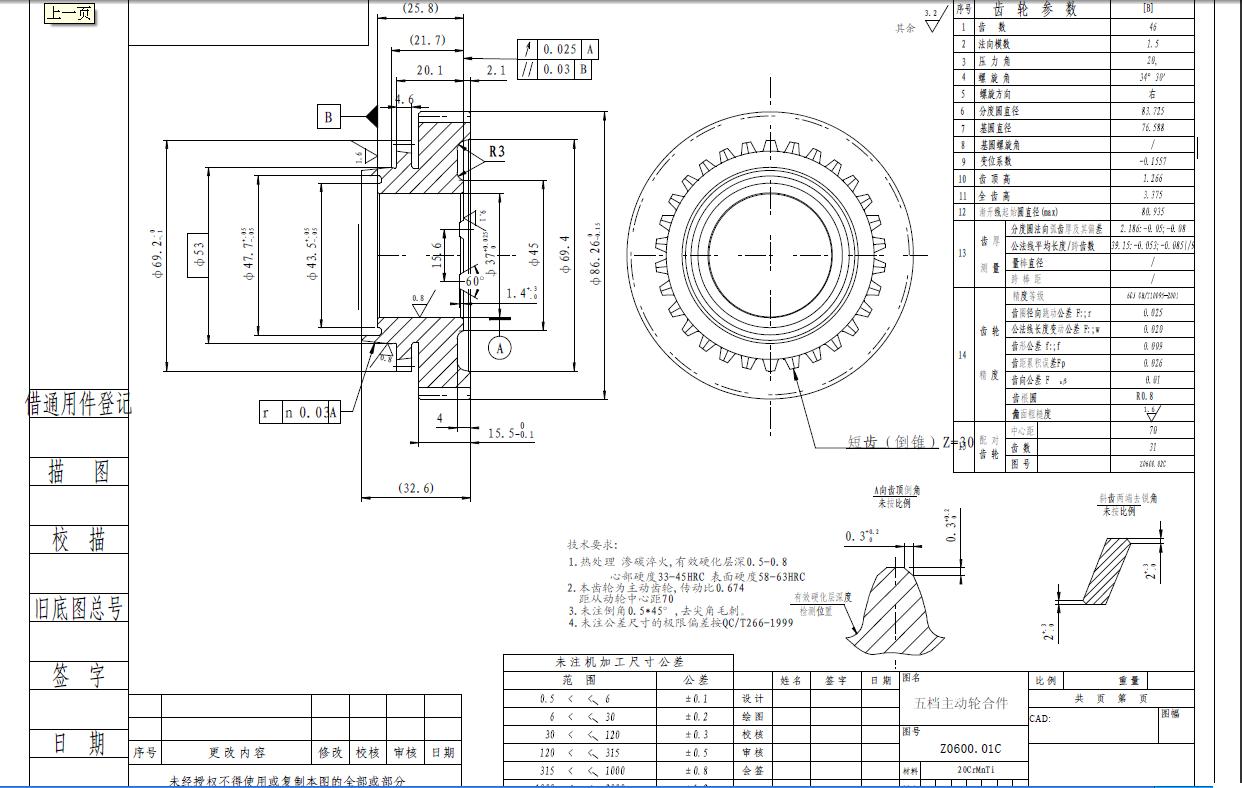The image size is (1242, 788).
Task: Select the 设计 row label
Action: 753,699
